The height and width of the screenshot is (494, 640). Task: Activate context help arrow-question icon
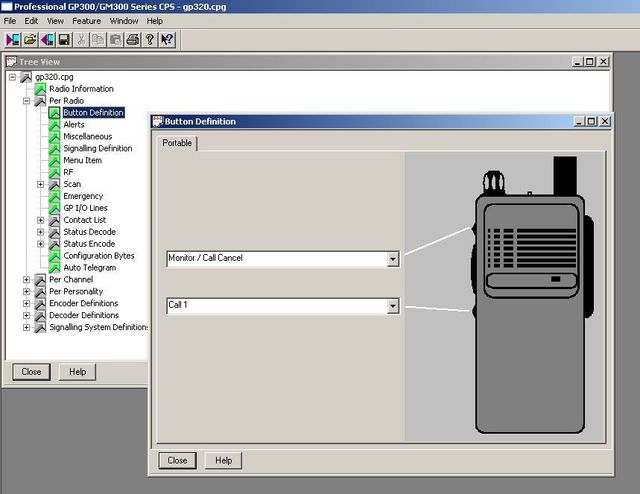pos(167,40)
